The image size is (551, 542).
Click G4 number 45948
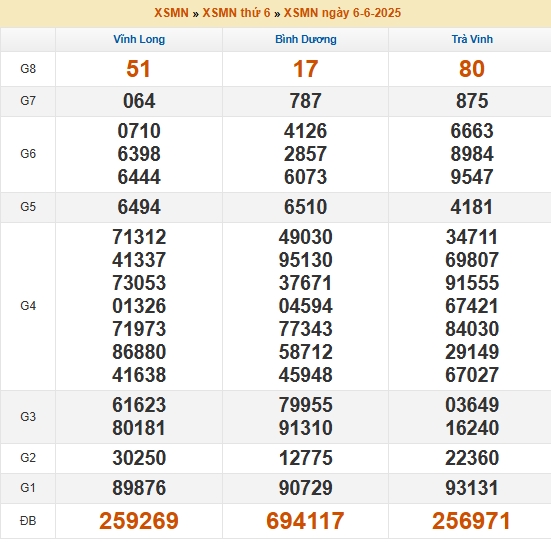(x=306, y=375)
